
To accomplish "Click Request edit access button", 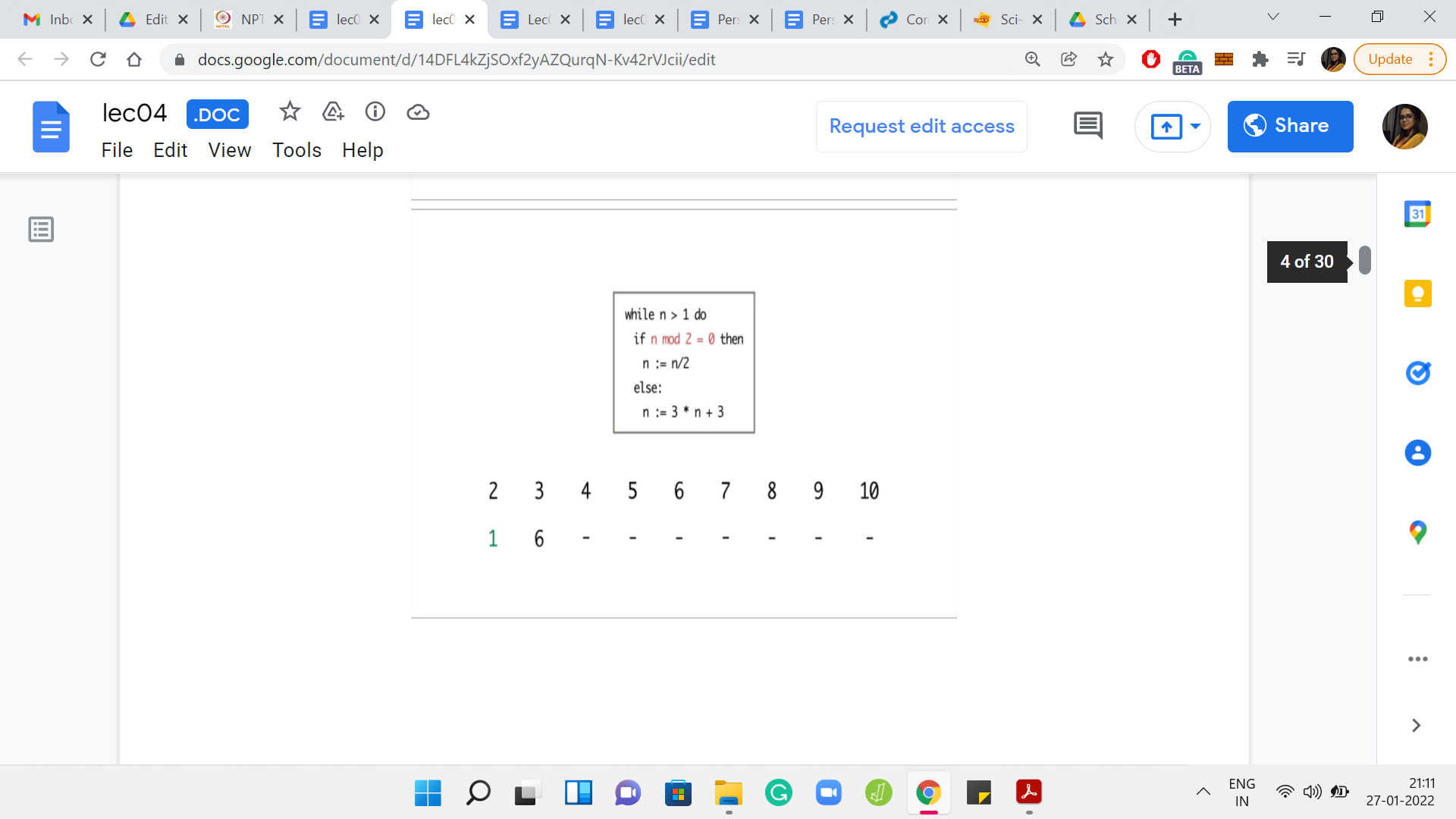I will (921, 126).
